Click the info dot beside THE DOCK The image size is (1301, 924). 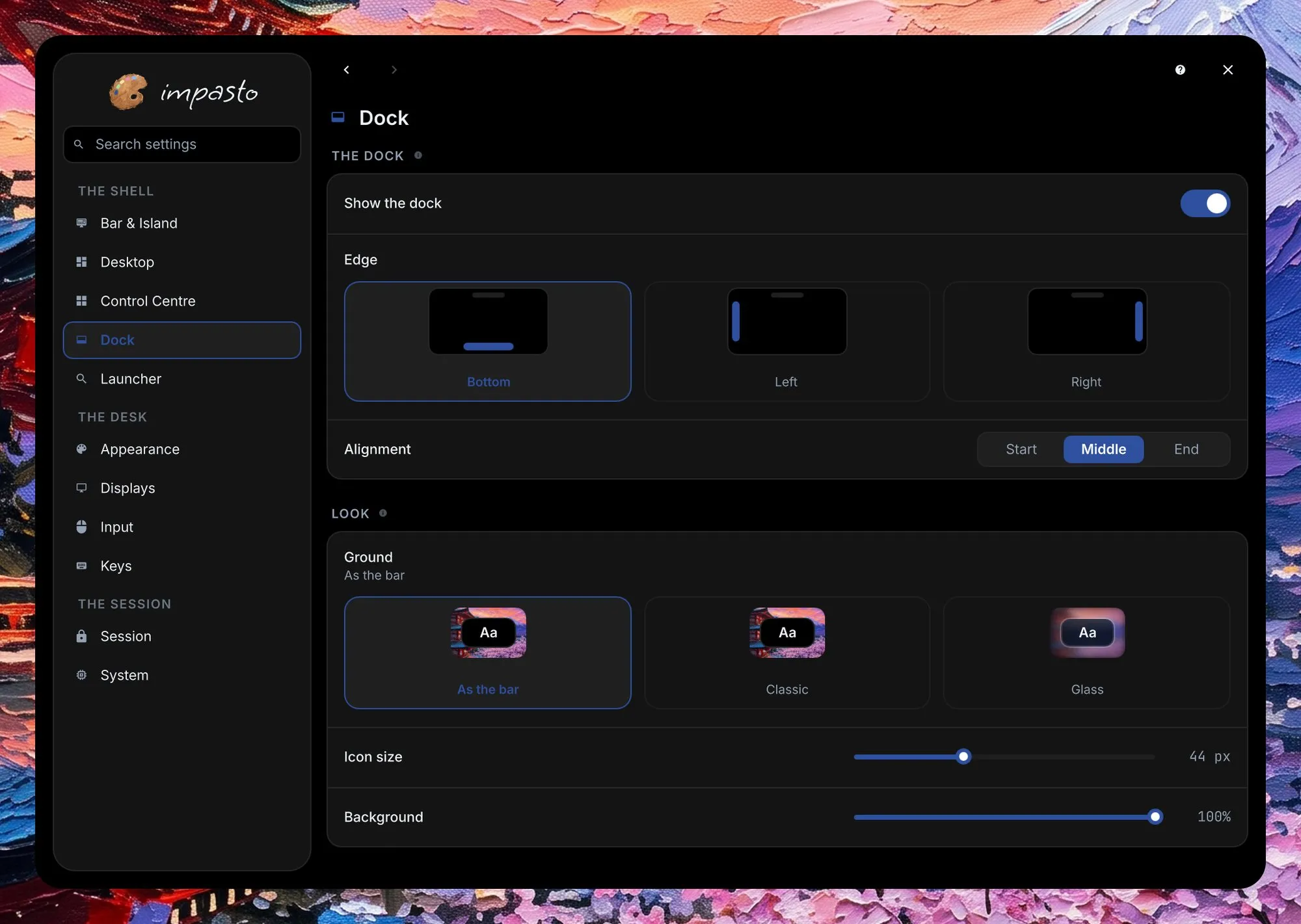(x=418, y=155)
